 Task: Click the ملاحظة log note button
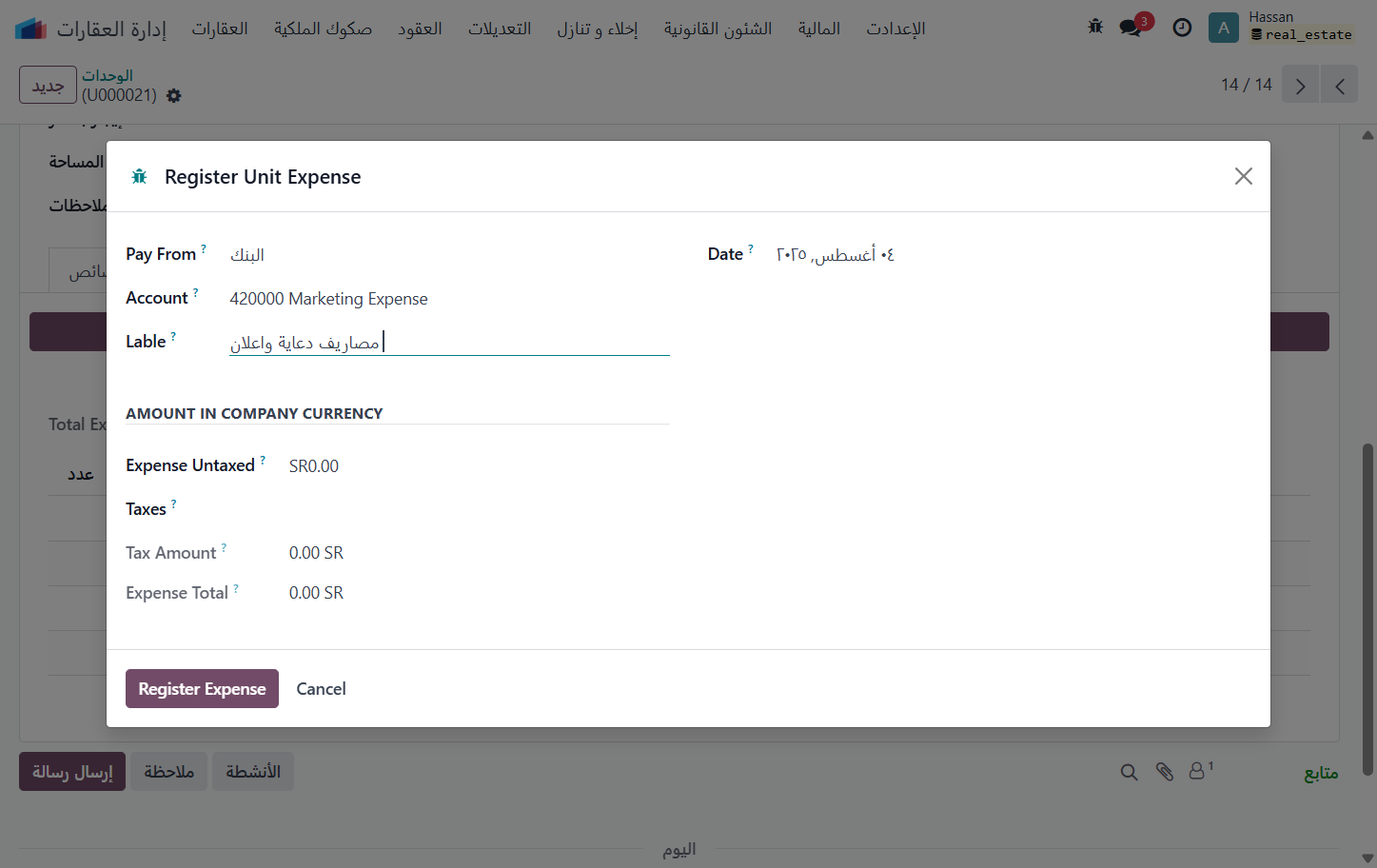tap(168, 772)
